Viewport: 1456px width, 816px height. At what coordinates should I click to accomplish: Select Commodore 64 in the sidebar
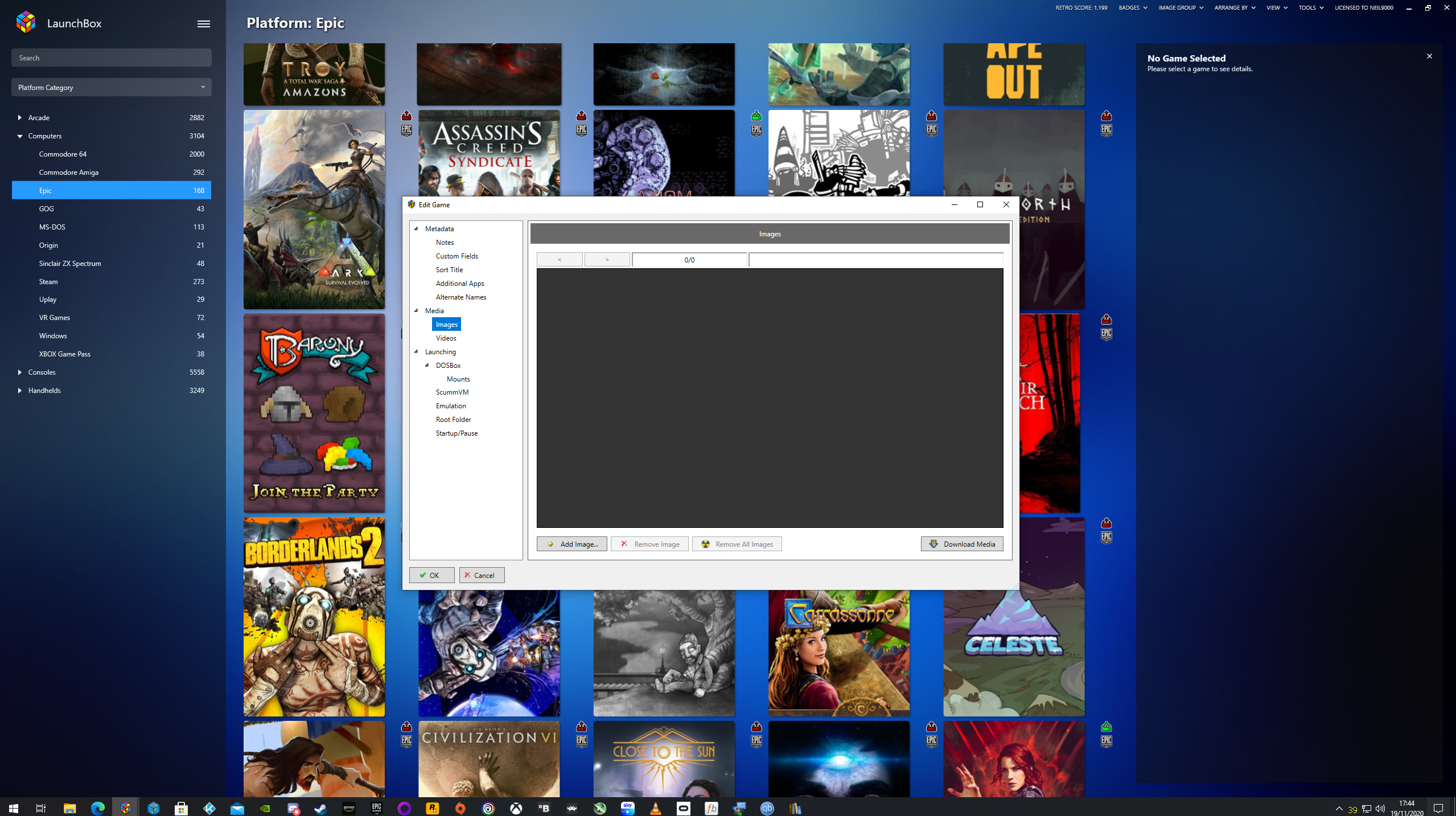click(x=111, y=154)
